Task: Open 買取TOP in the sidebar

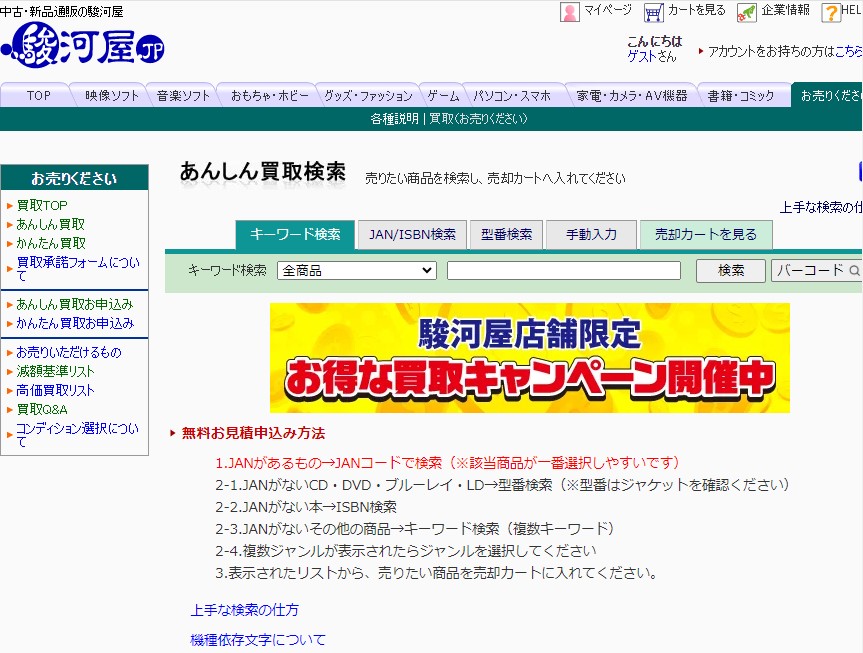Action: [x=42, y=205]
